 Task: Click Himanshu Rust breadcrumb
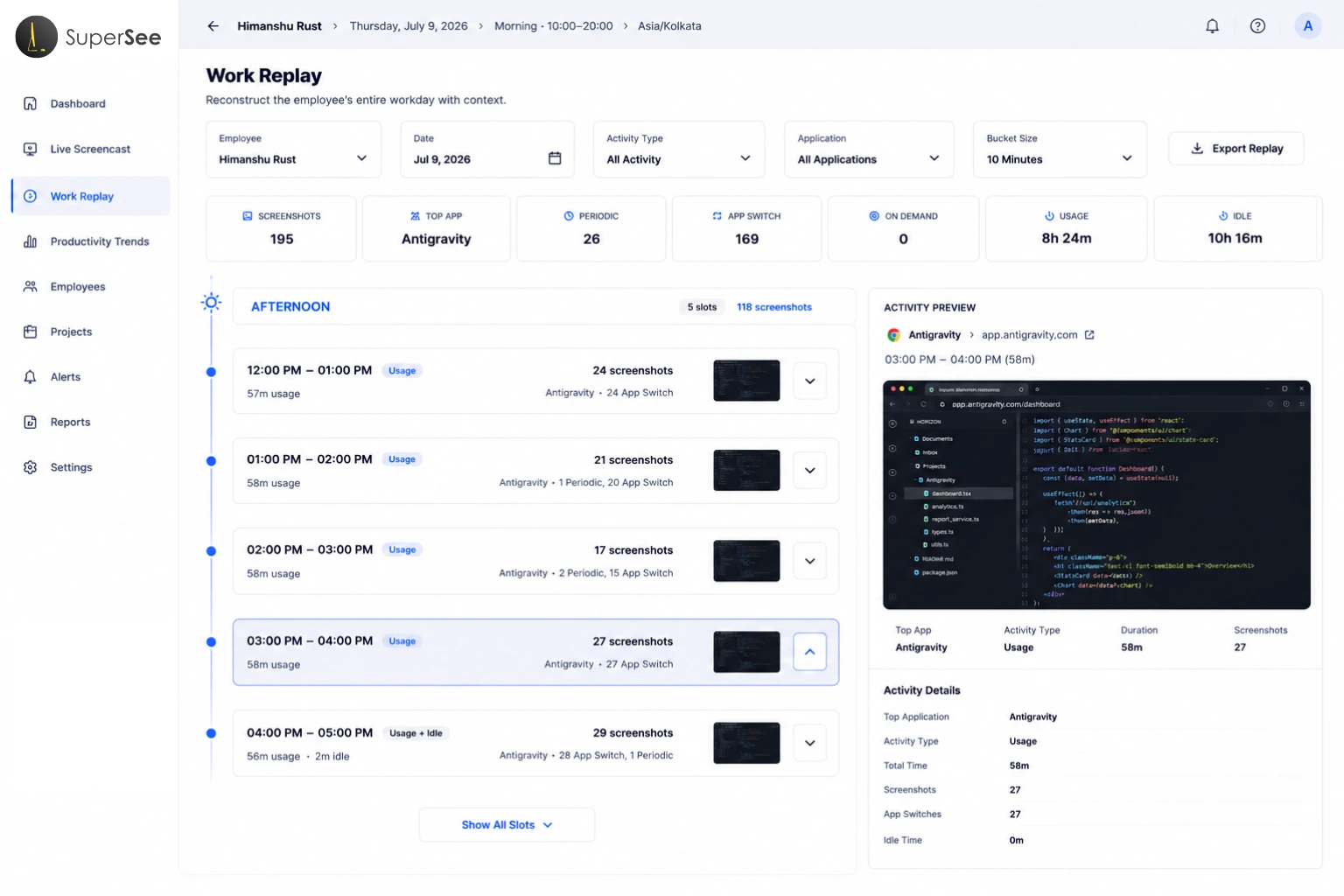pyautogui.click(x=279, y=26)
